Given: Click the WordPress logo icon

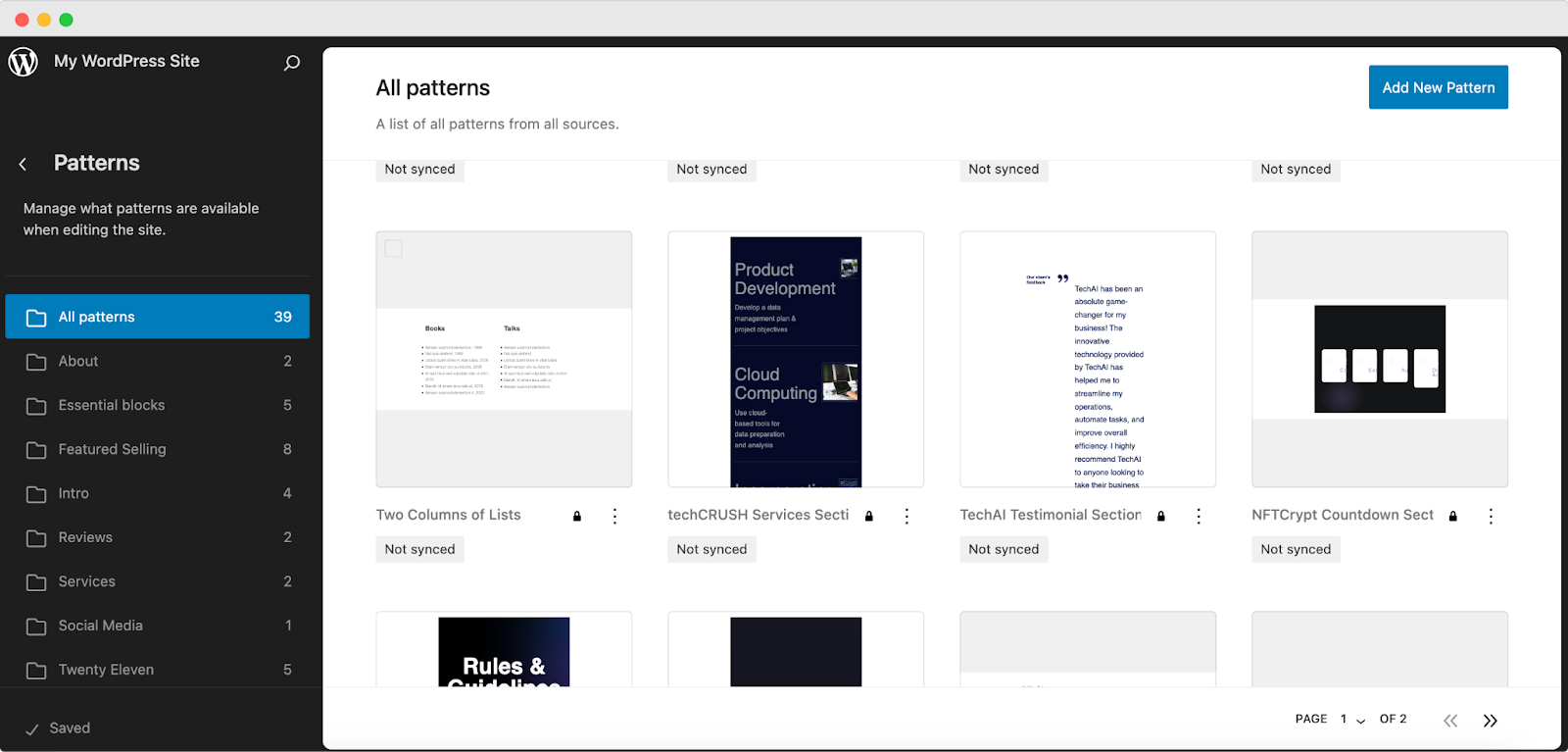Looking at the screenshot, I should 24,62.
